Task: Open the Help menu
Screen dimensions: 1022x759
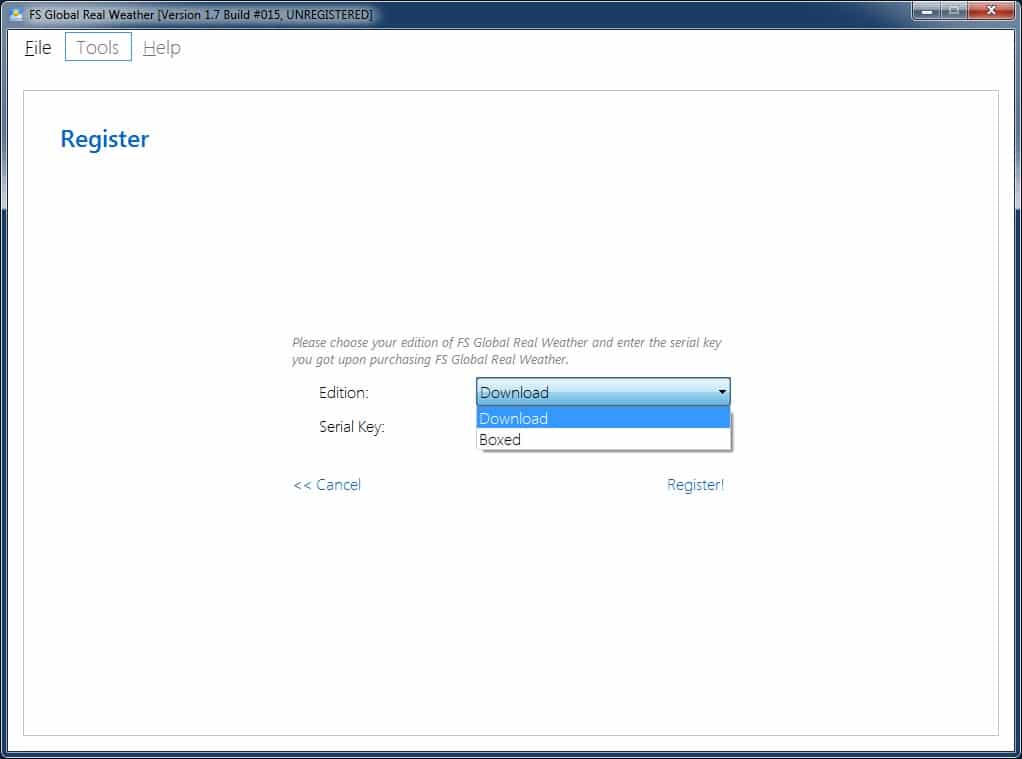Action: 162,48
